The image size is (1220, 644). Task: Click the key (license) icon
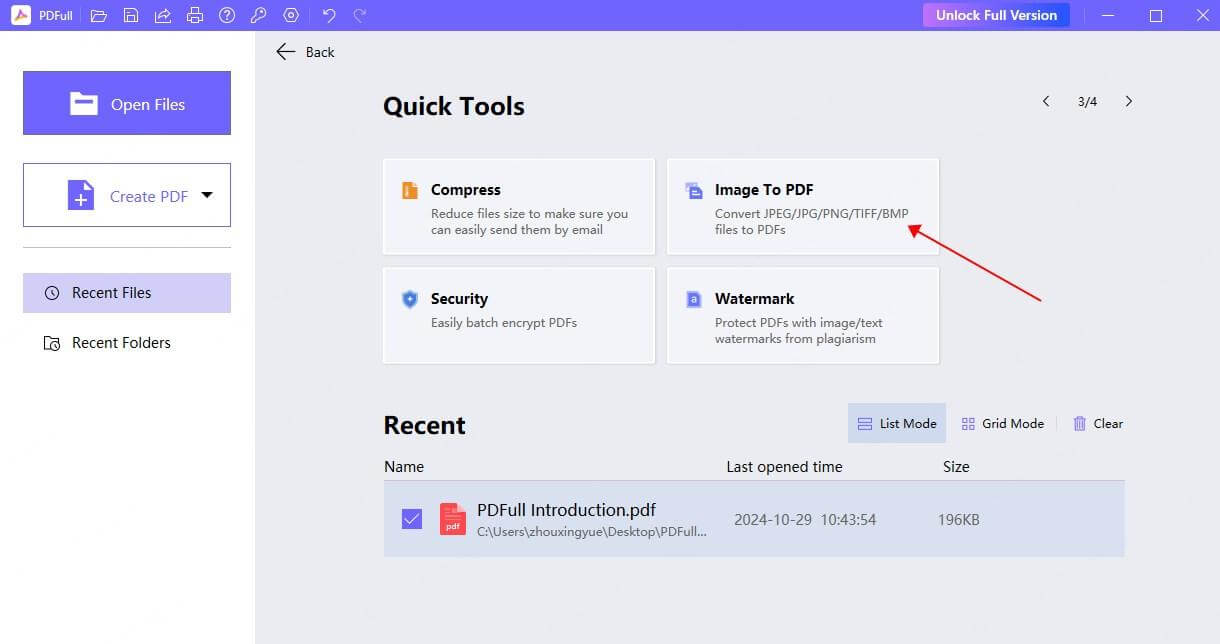pyautogui.click(x=259, y=15)
